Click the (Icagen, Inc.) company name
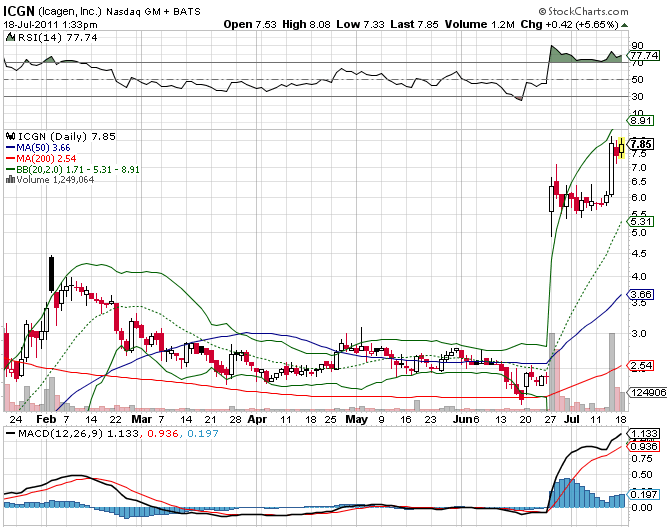Screen dimensions: 667x527 [x=70, y=11]
